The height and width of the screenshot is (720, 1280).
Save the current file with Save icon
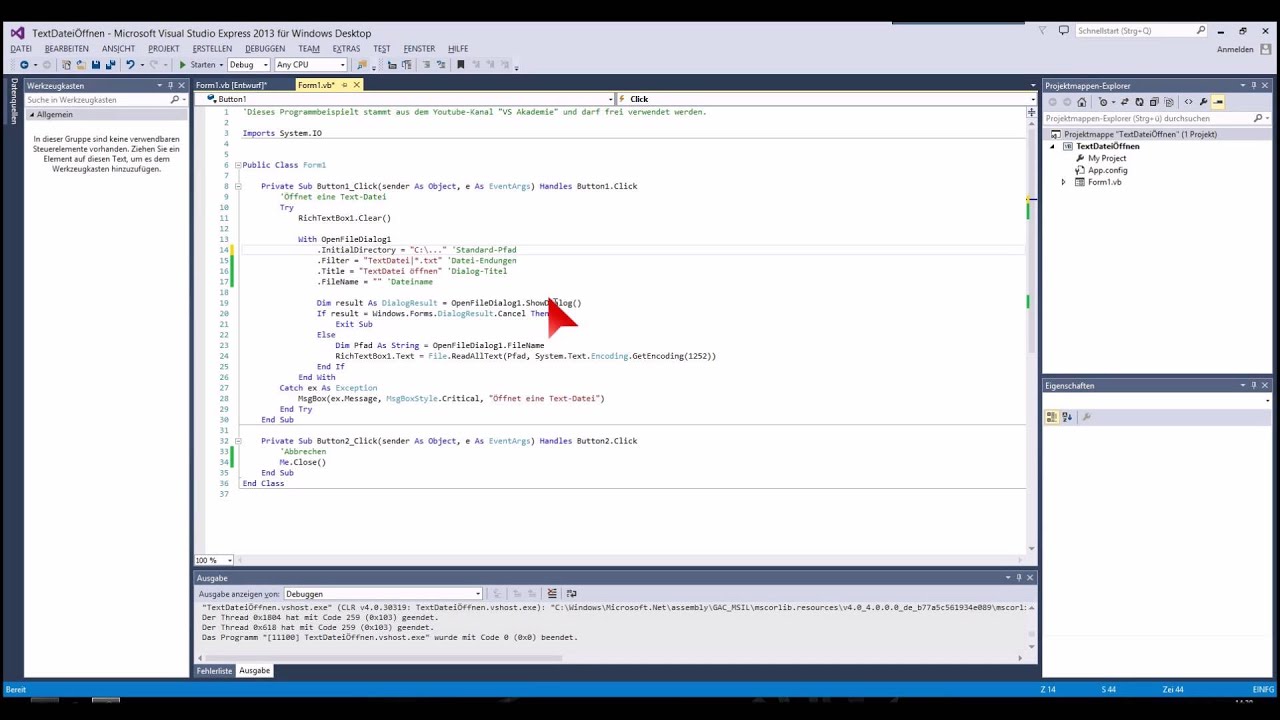click(96, 65)
